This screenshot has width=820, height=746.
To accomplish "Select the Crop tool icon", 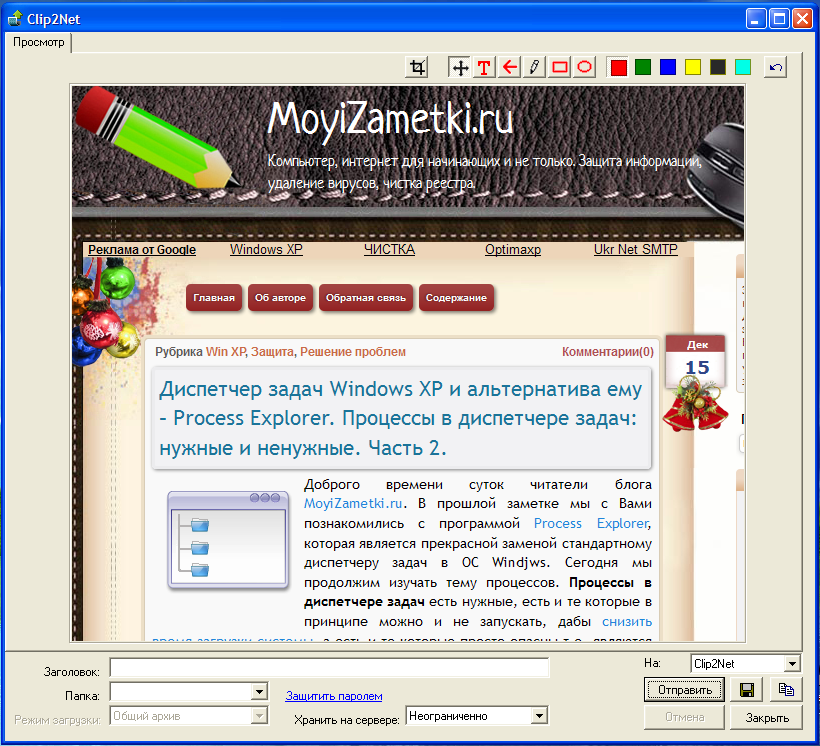I will 417,67.
